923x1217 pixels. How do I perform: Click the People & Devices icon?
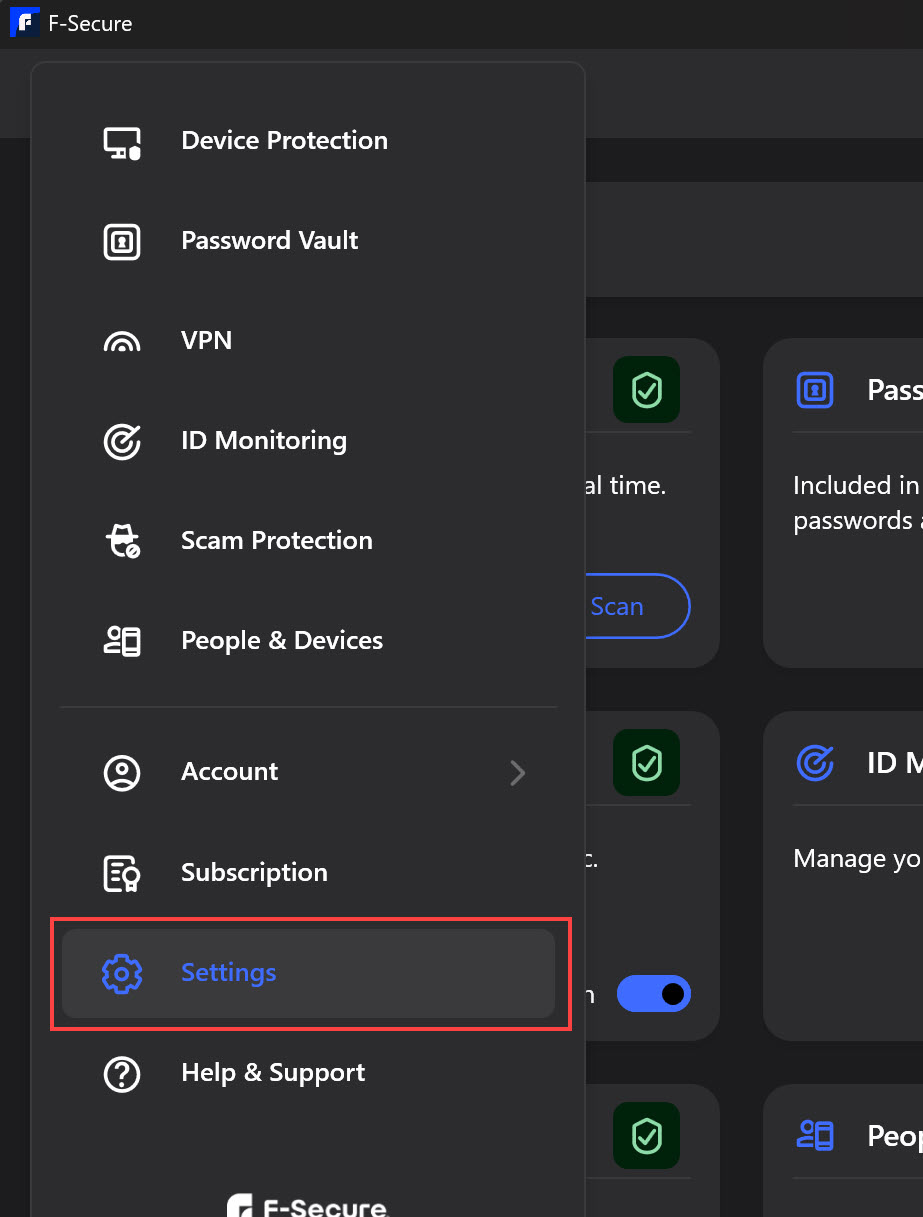coord(122,641)
